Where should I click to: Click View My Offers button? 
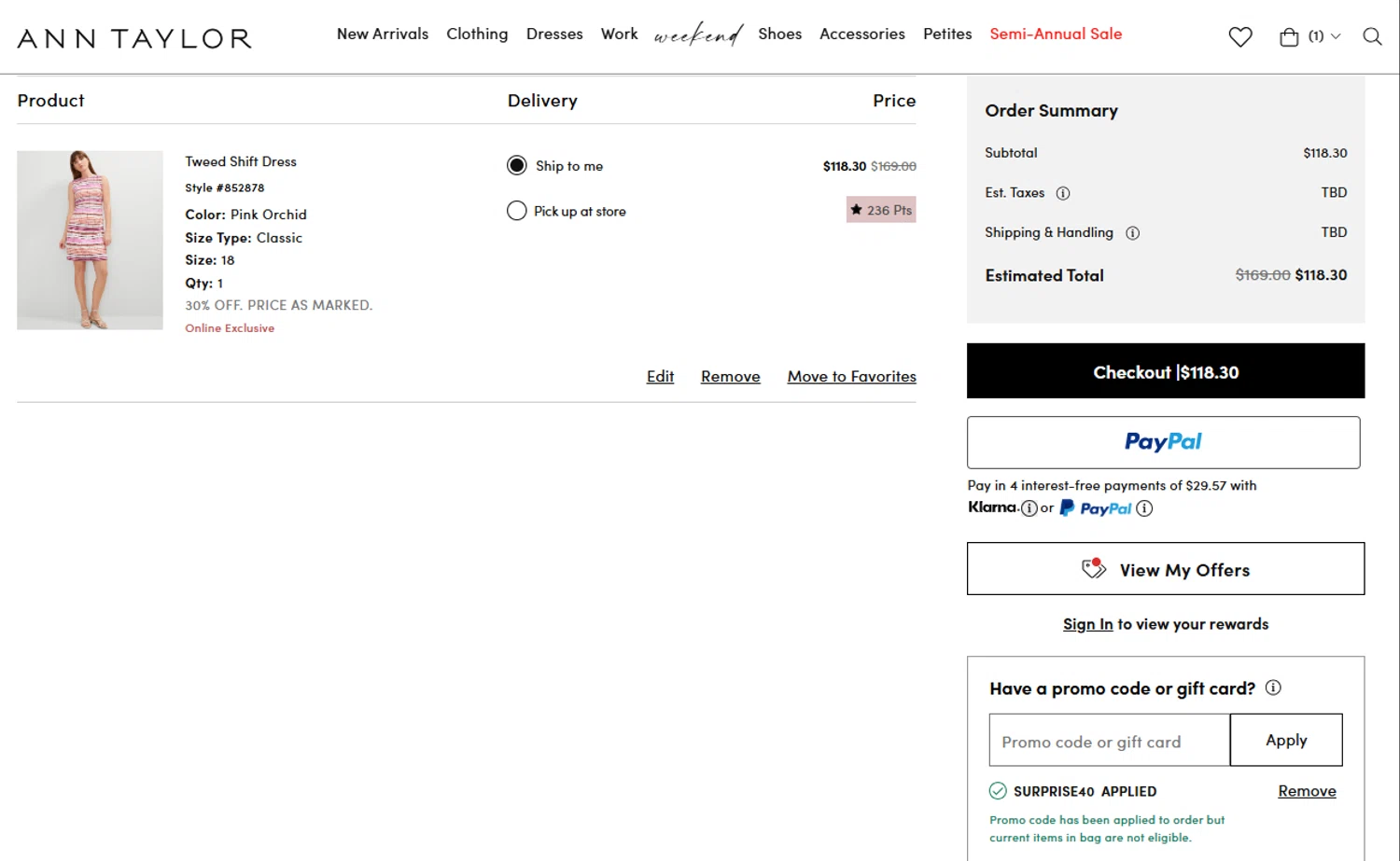pos(1166,569)
